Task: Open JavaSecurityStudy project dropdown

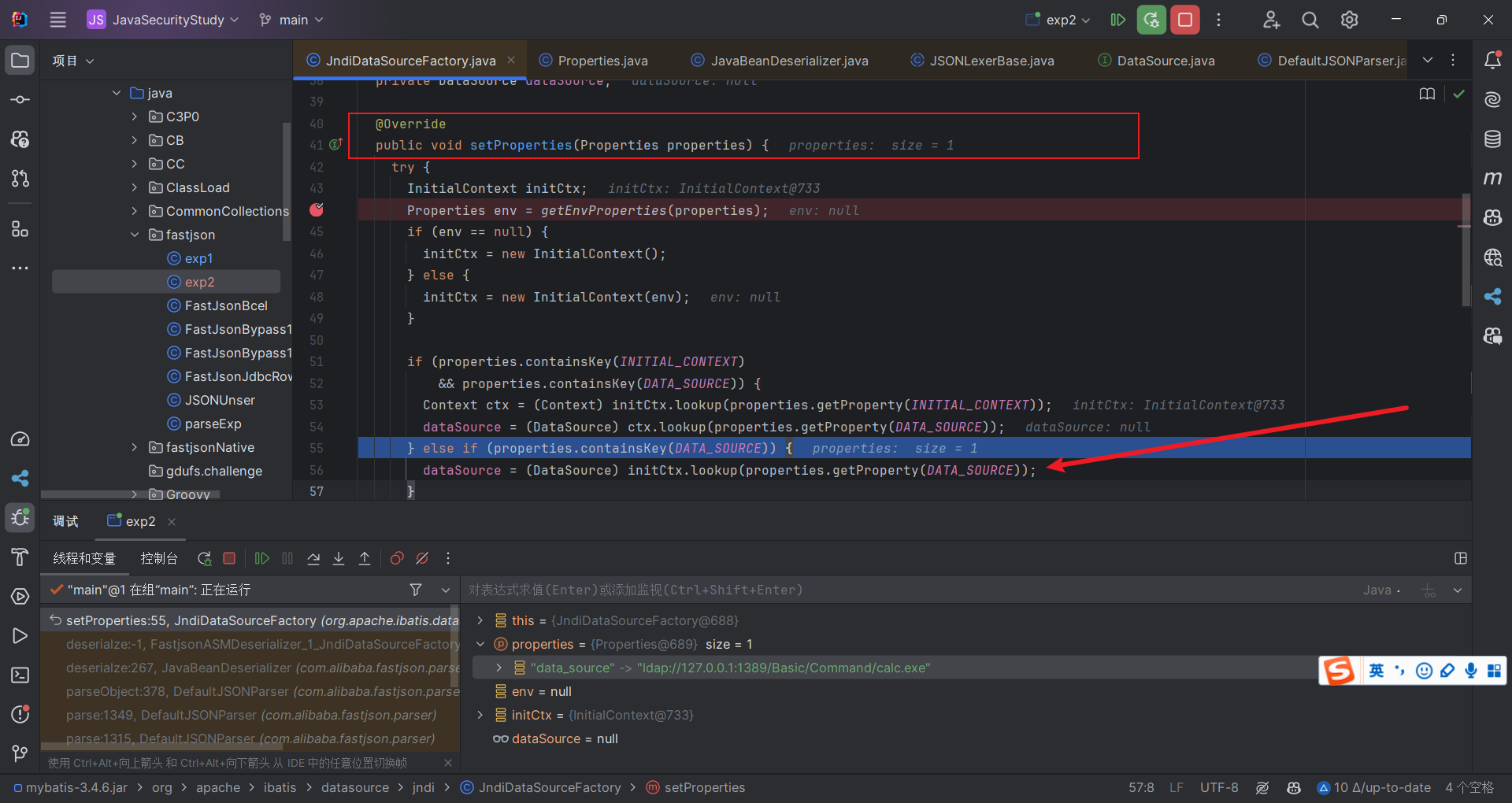Action: [163, 20]
